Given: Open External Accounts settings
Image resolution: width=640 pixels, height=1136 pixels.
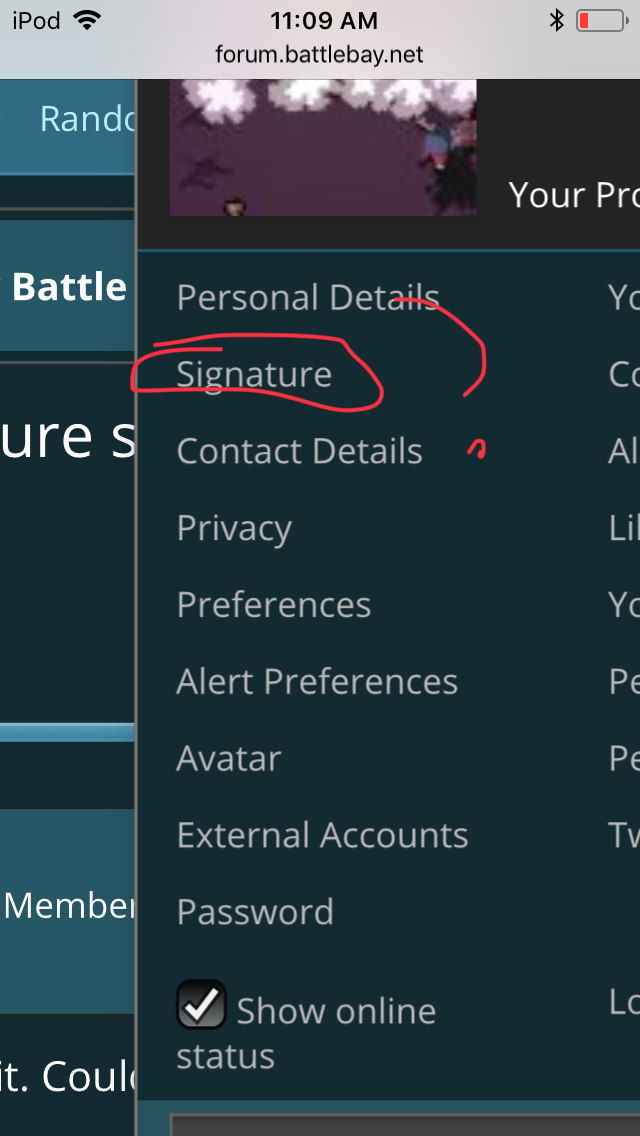Looking at the screenshot, I should (322, 835).
